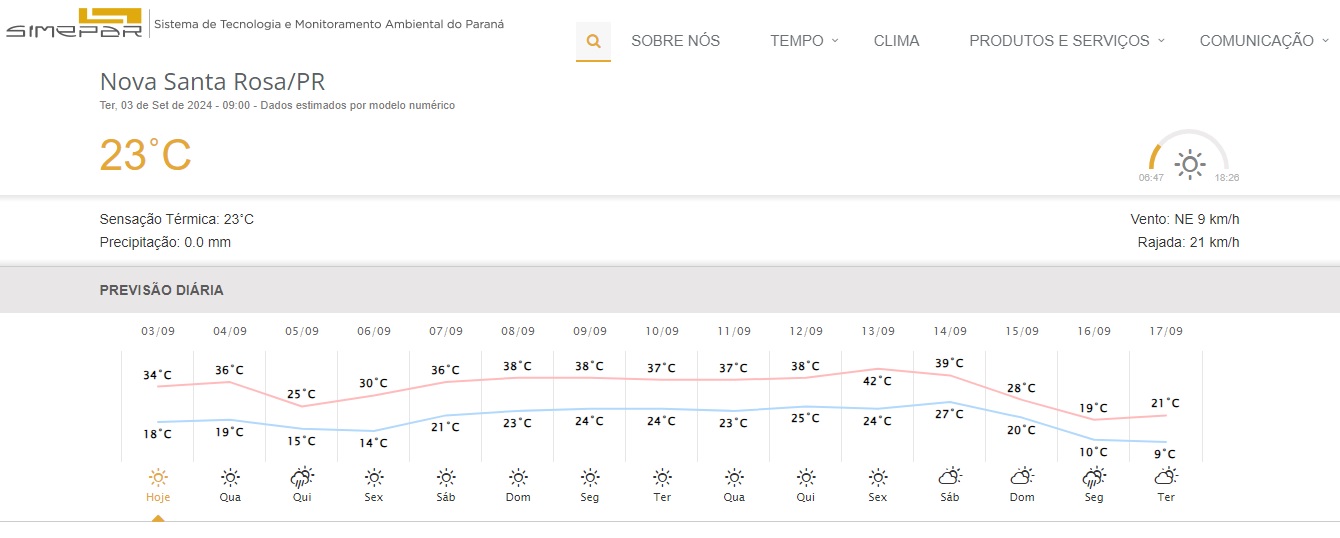
Task: Click the 9°C minimum temperature label
Action: click(1165, 454)
